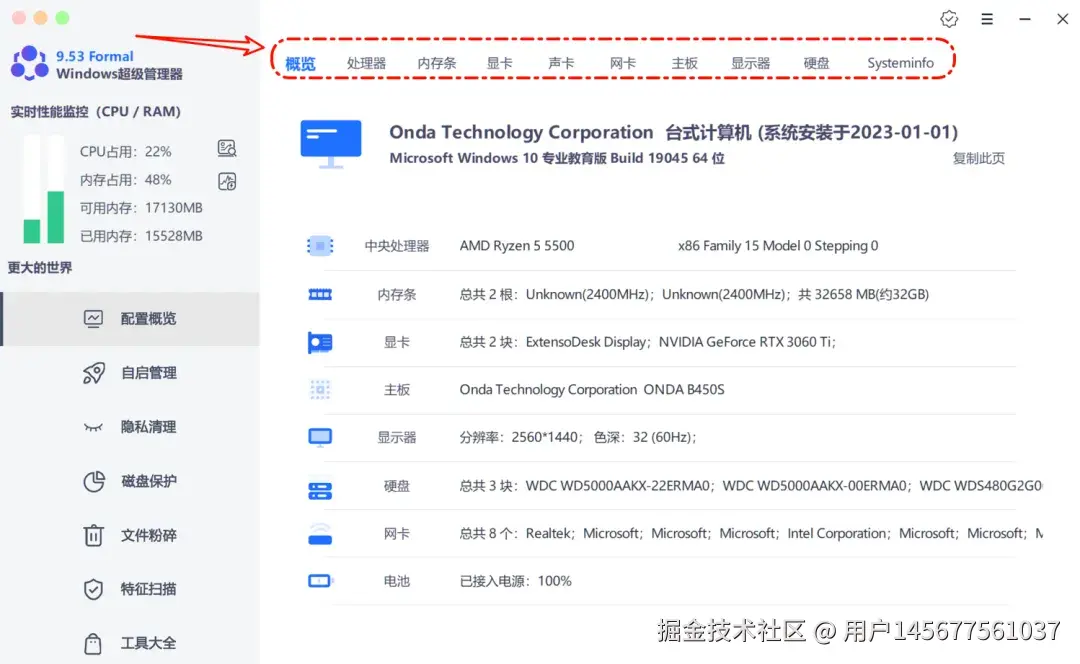
Task: Open 隐私清理 in the sidebar
Action: [x=131, y=427]
